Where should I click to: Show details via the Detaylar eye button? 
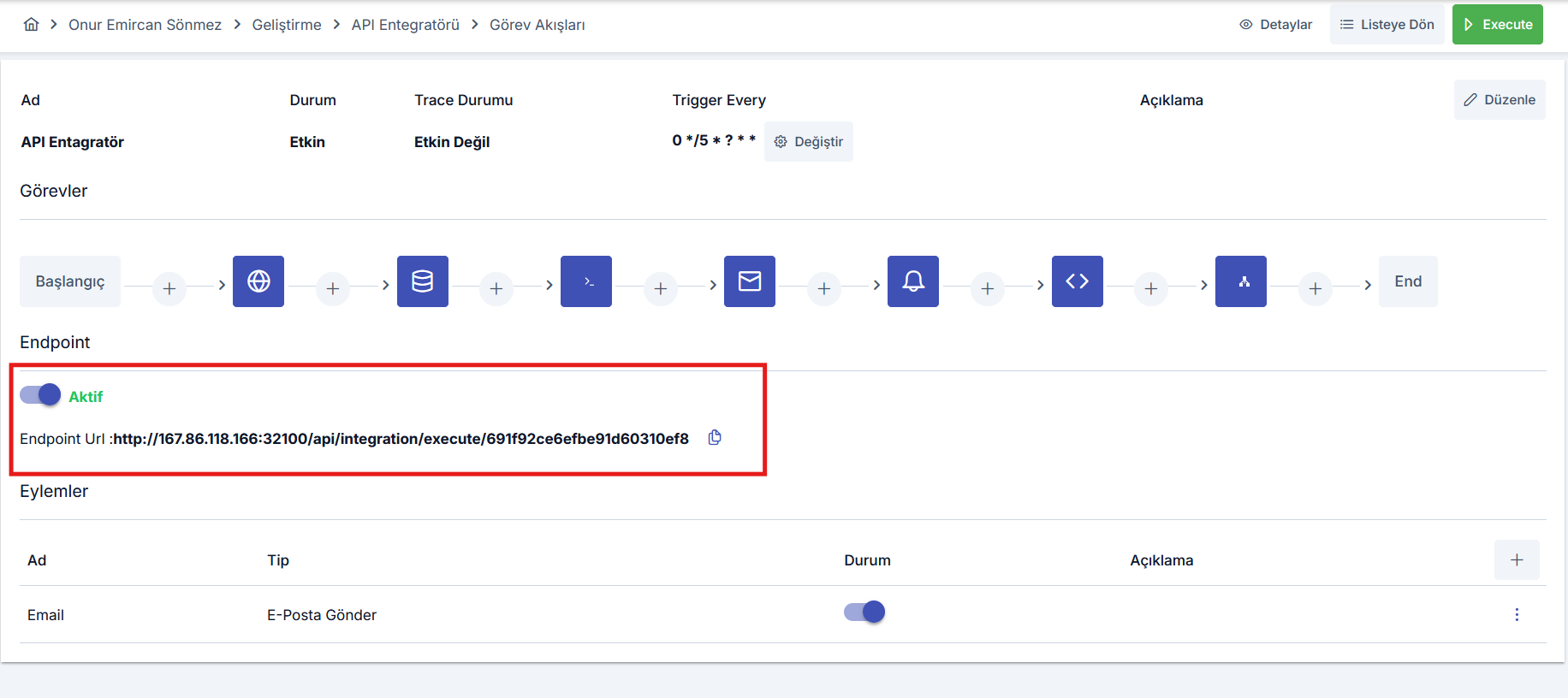[x=1275, y=25]
